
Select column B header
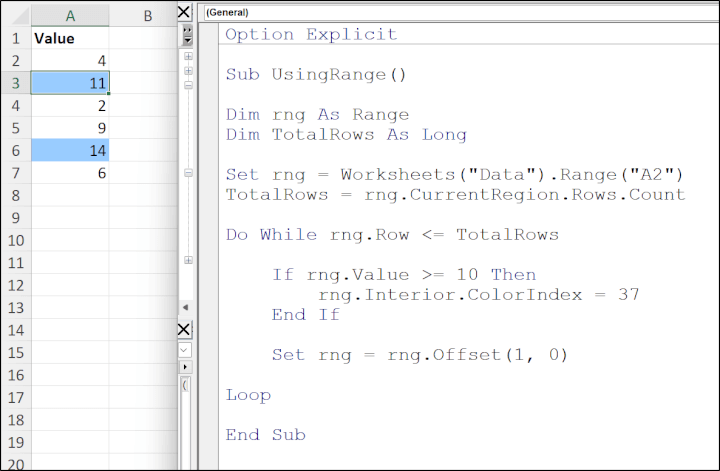click(x=148, y=16)
